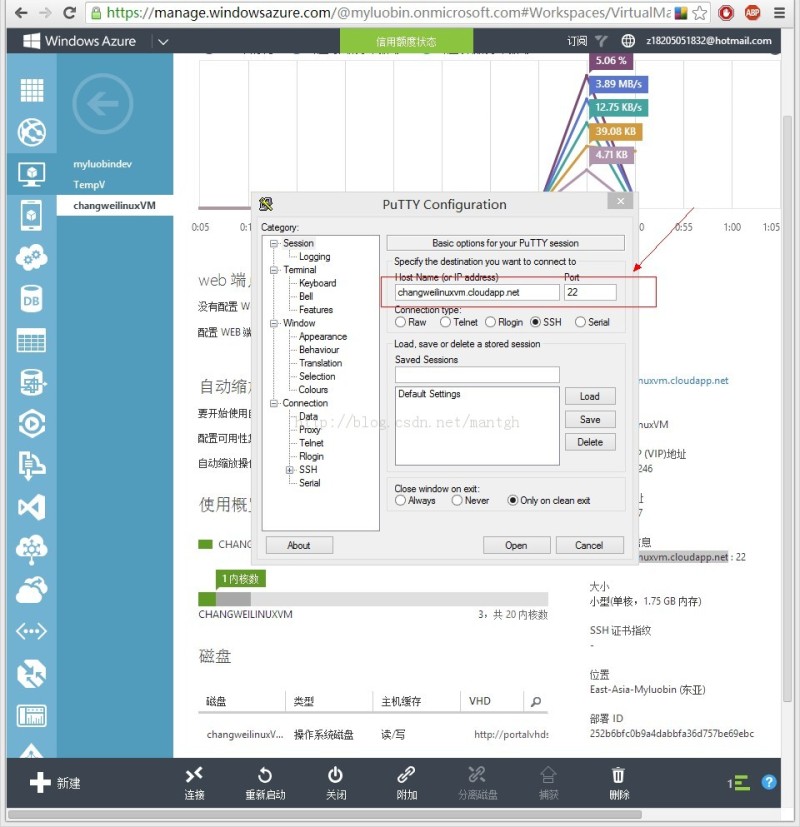Click the 连接 connect icon in bottom bar
This screenshot has width=800, height=827.
pyautogui.click(x=194, y=775)
